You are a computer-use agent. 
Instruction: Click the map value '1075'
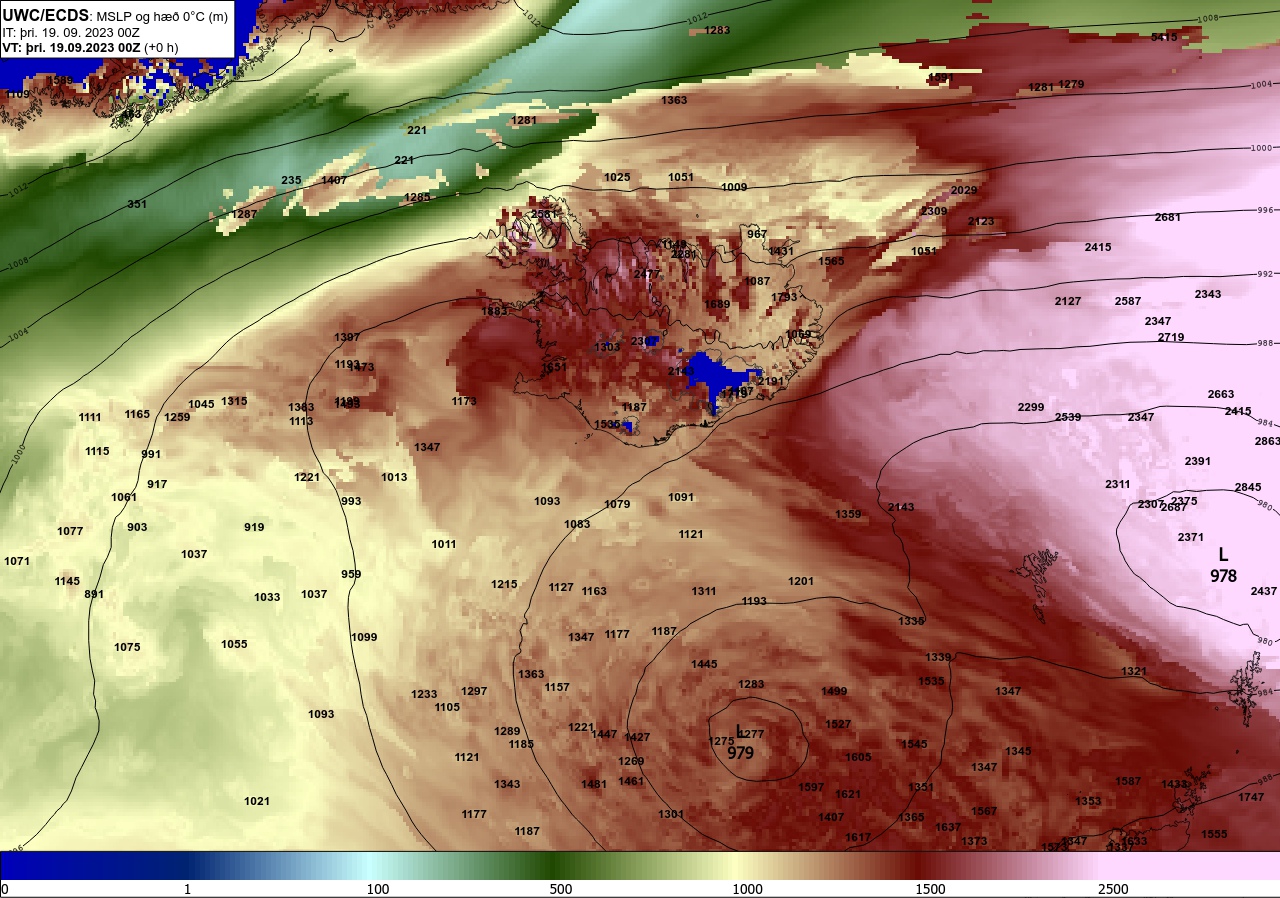pyautogui.click(x=127, y=647)
